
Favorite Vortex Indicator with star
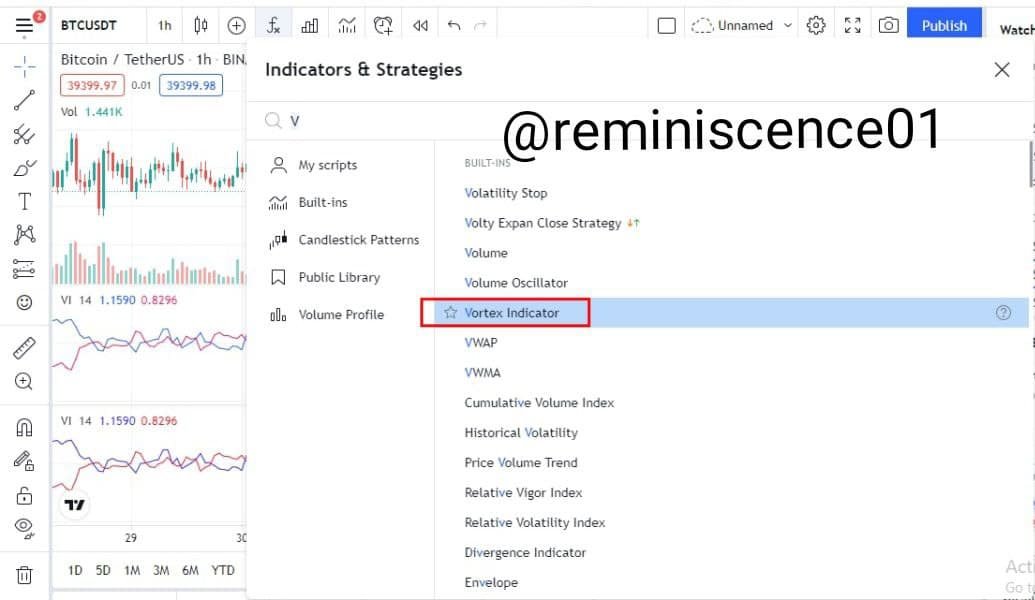(x=451, y=312)
